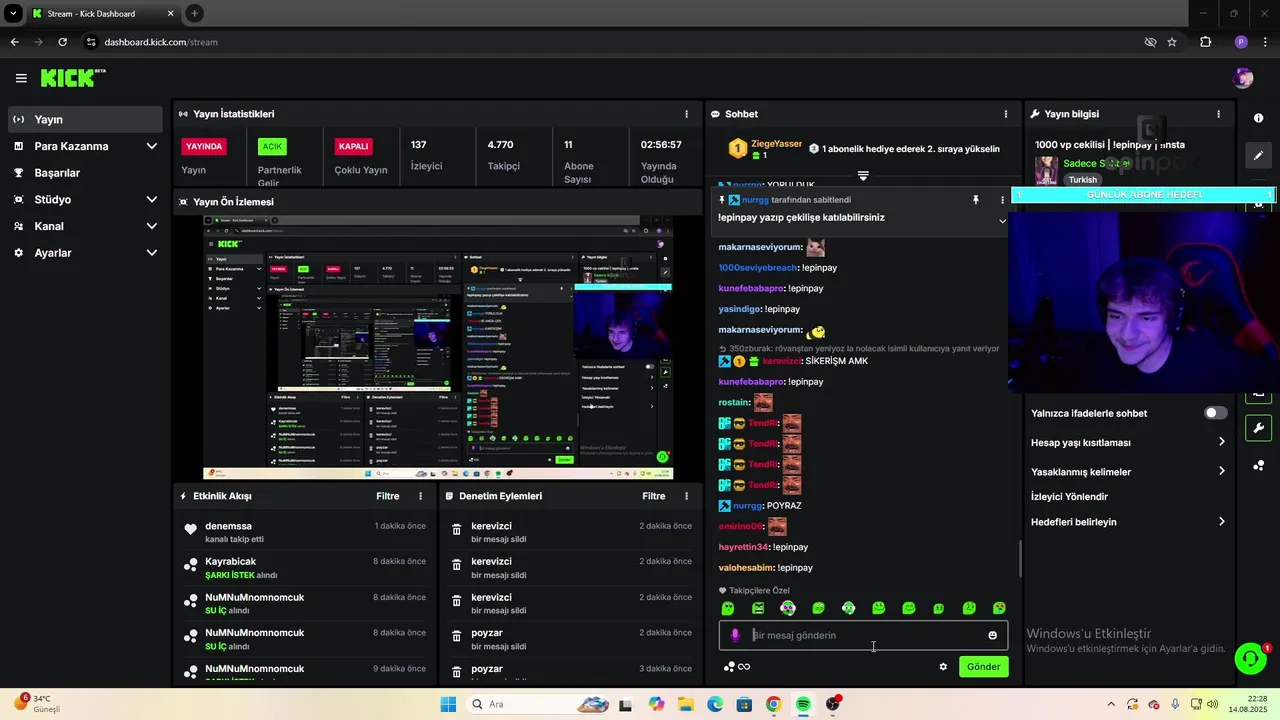Screen dimensions: 1280x720
Task: Open Hedefleri belirleyin chevron
Action: click(x=1221, y=522)
